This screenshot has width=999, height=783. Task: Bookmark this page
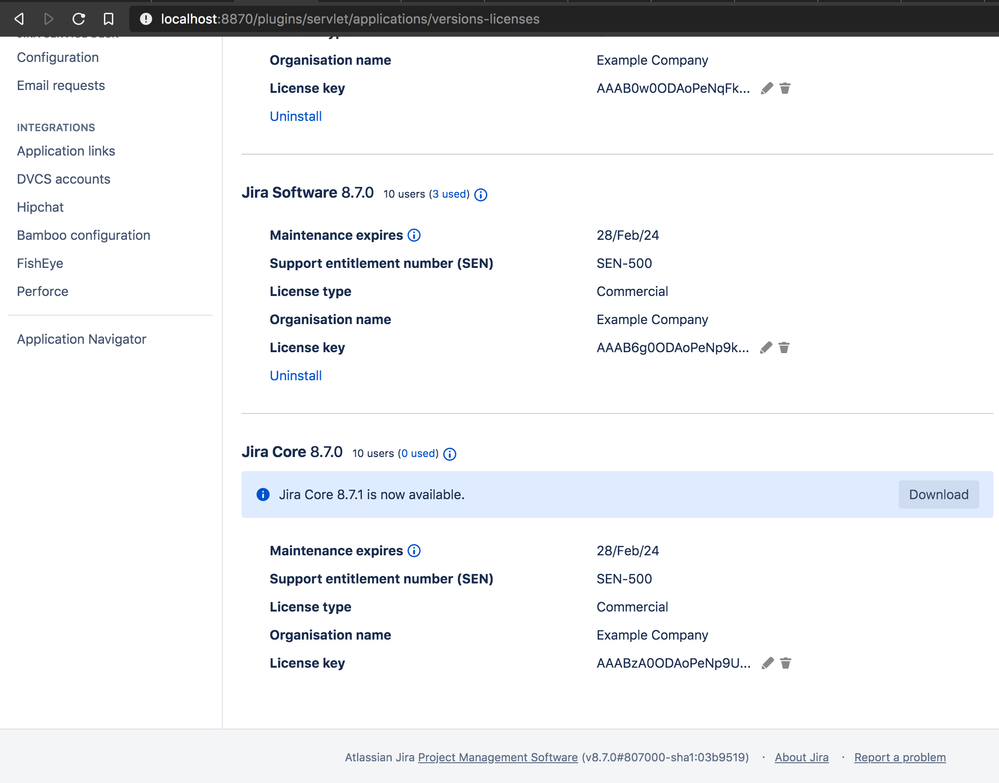tap(109, 19)
